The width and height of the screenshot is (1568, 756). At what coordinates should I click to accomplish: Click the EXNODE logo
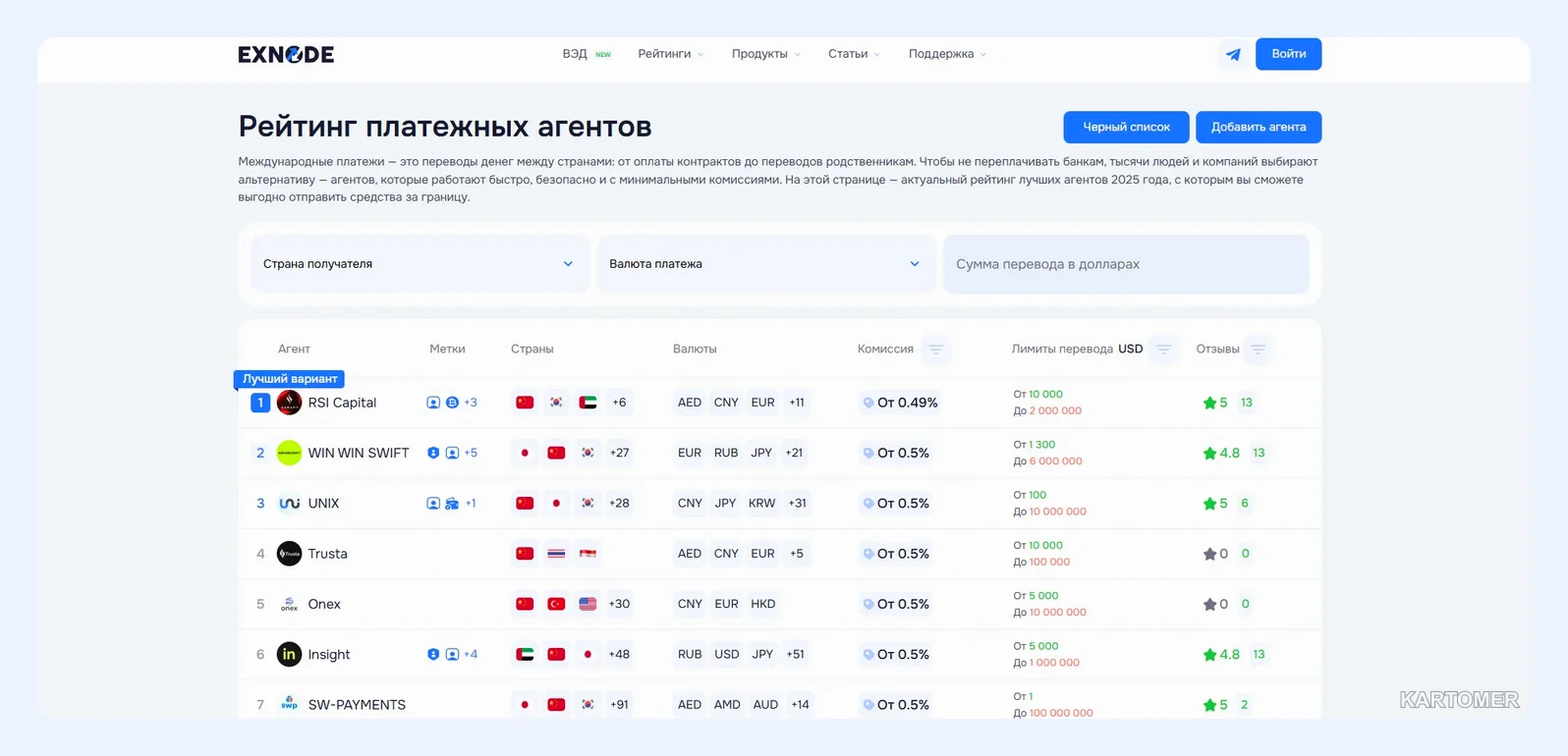pyautogui.click(x=286, y=54)
